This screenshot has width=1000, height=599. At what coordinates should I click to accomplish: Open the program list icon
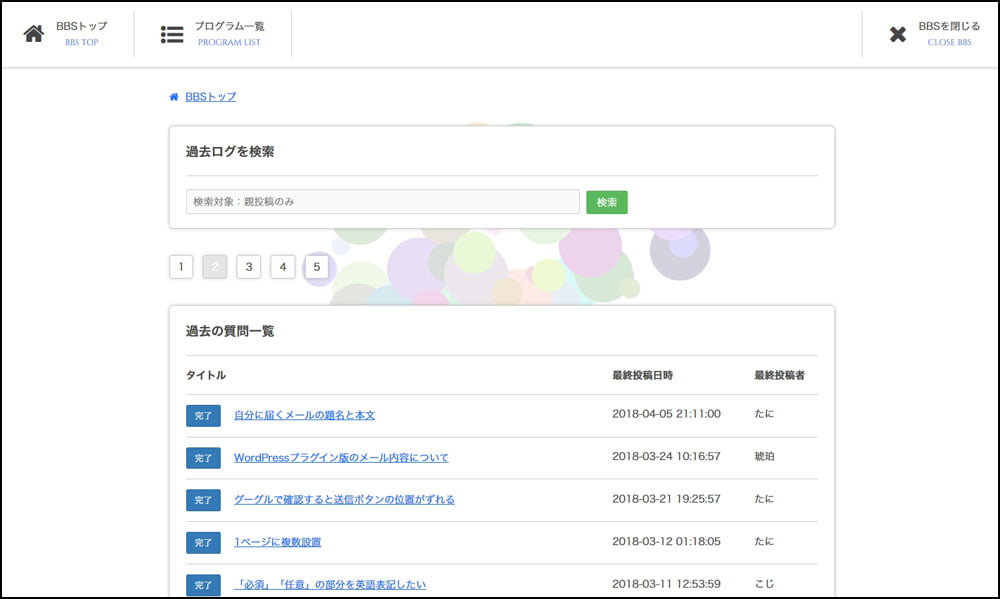(172, 34)
